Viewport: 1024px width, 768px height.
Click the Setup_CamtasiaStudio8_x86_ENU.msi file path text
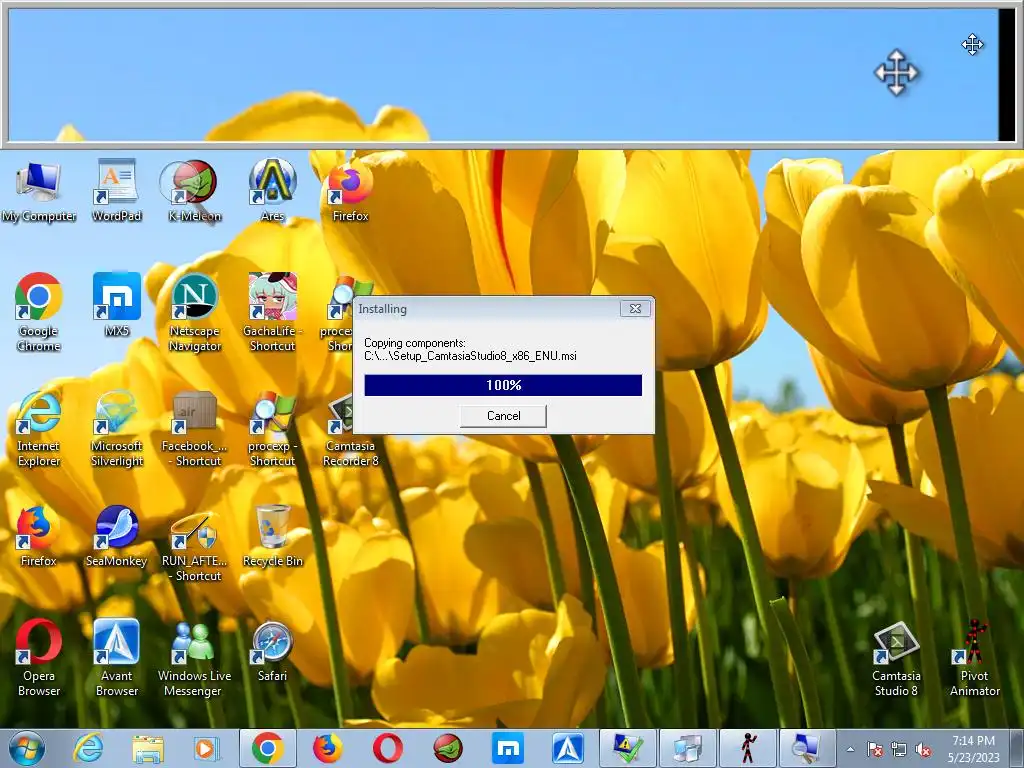[x=470, y=356]
